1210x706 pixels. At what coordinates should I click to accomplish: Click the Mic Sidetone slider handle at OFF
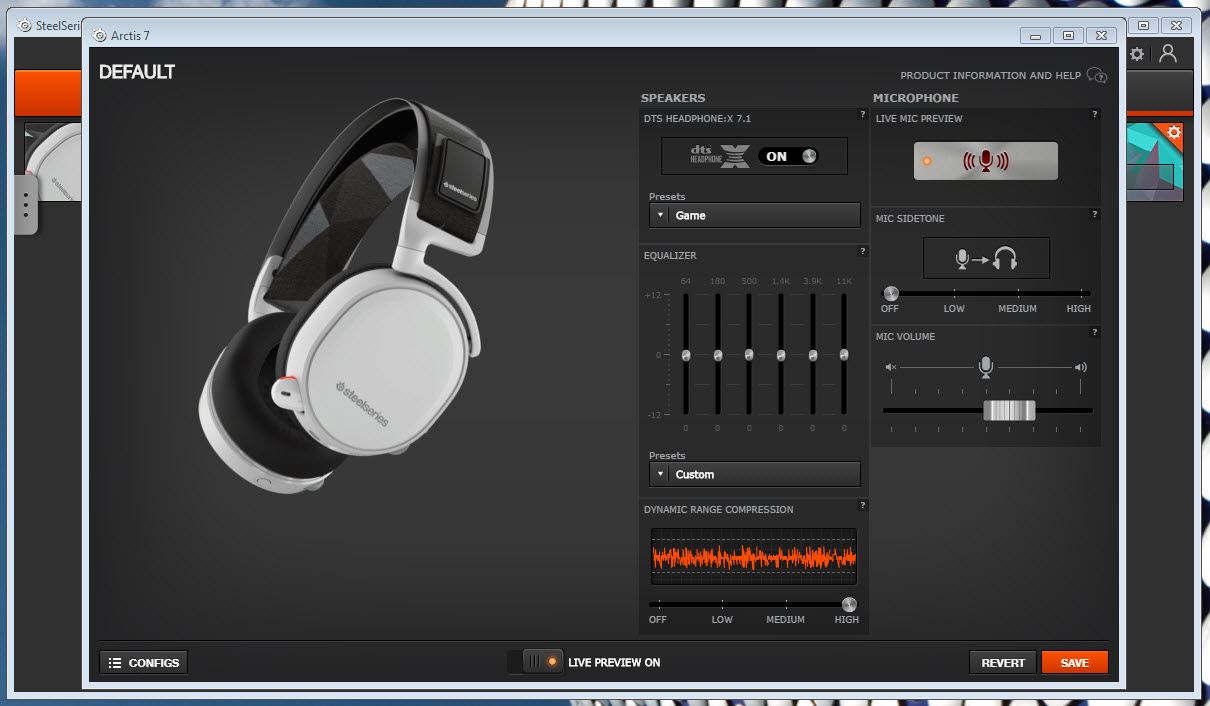891,293
